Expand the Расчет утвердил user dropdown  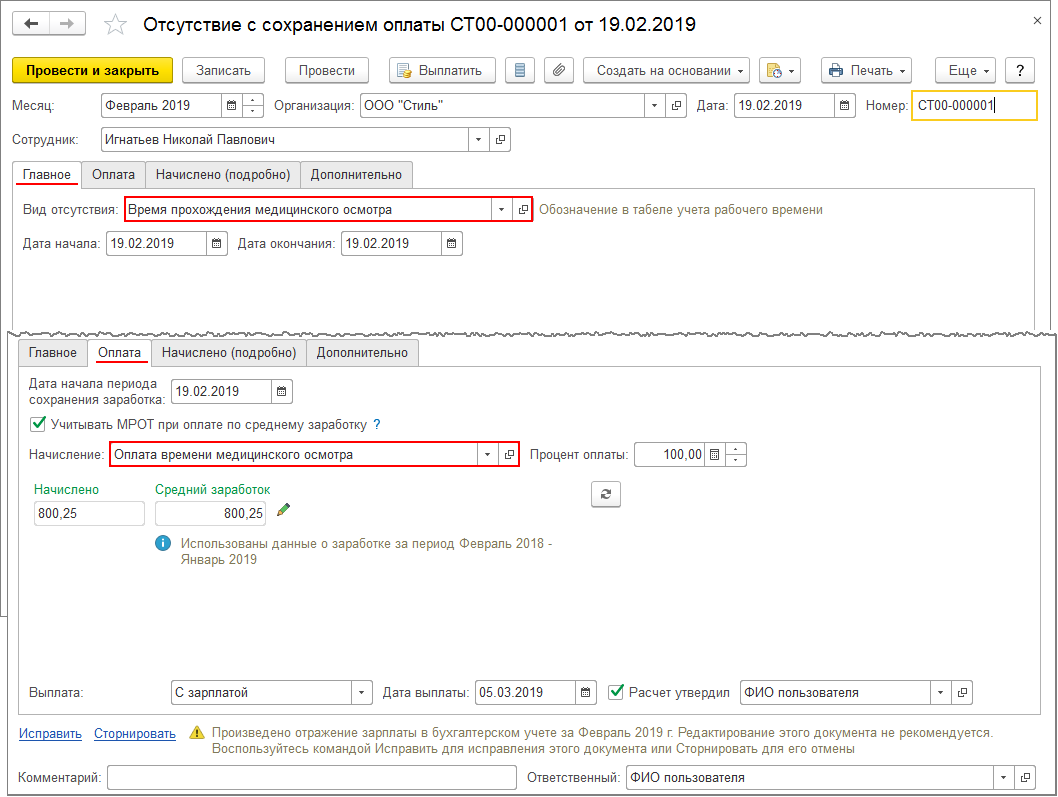point(941,692)
